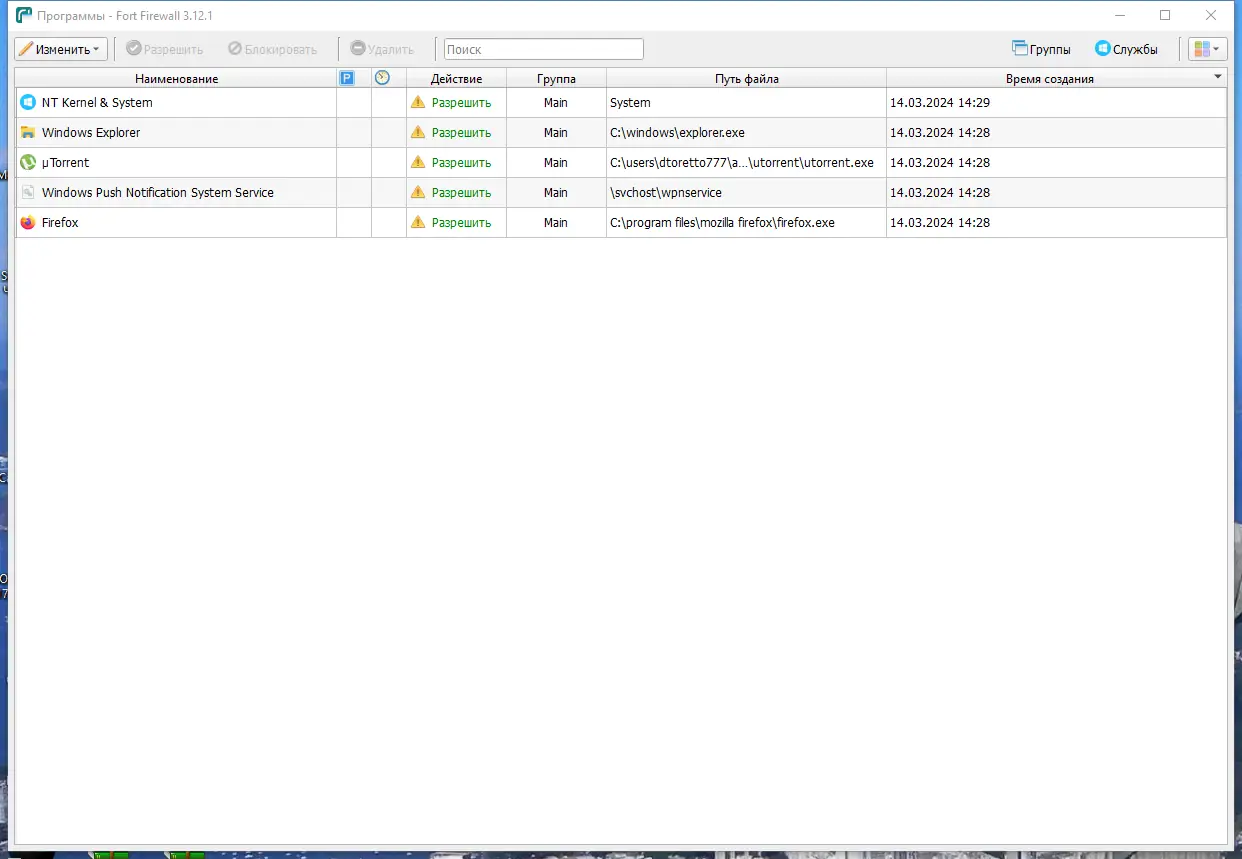This screenshot has width=1242, height=859.
Task: Open the Службы window
Action: [x=1127, y=49]
